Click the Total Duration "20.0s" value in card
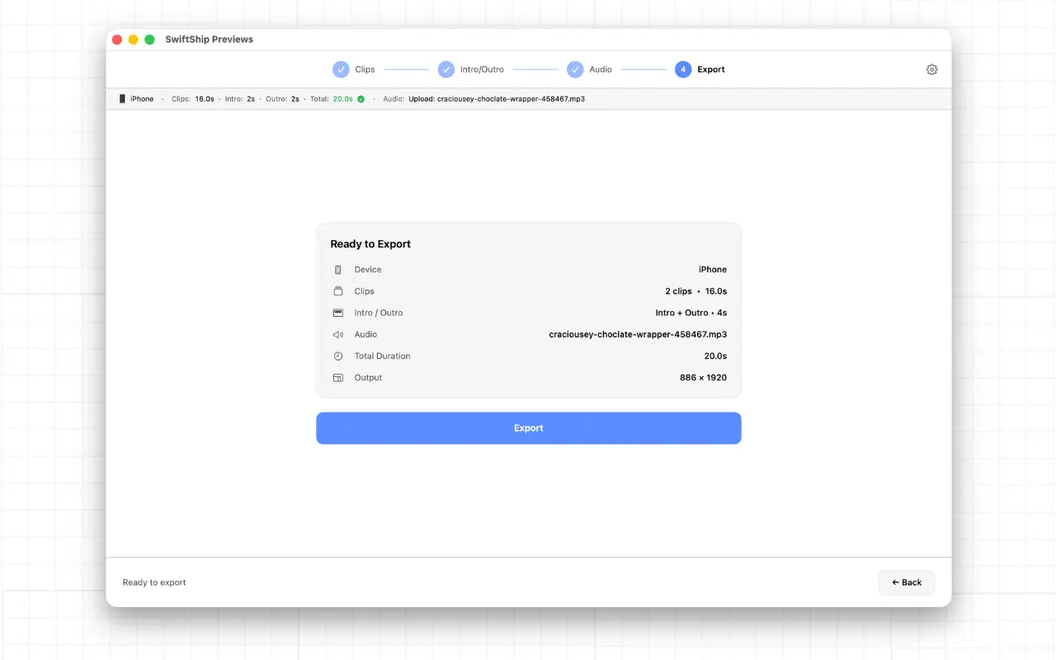The image size is (1056, 660). 715,356
